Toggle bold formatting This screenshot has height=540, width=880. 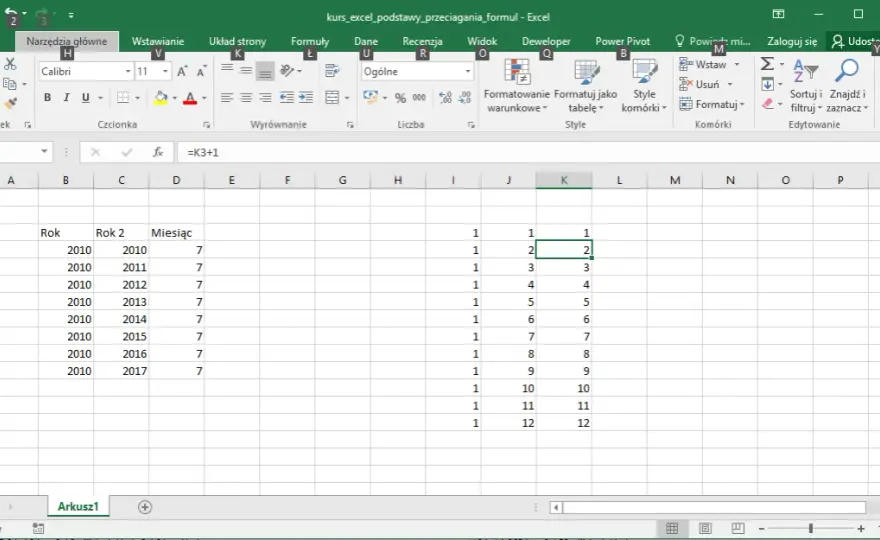pos(48,98)
